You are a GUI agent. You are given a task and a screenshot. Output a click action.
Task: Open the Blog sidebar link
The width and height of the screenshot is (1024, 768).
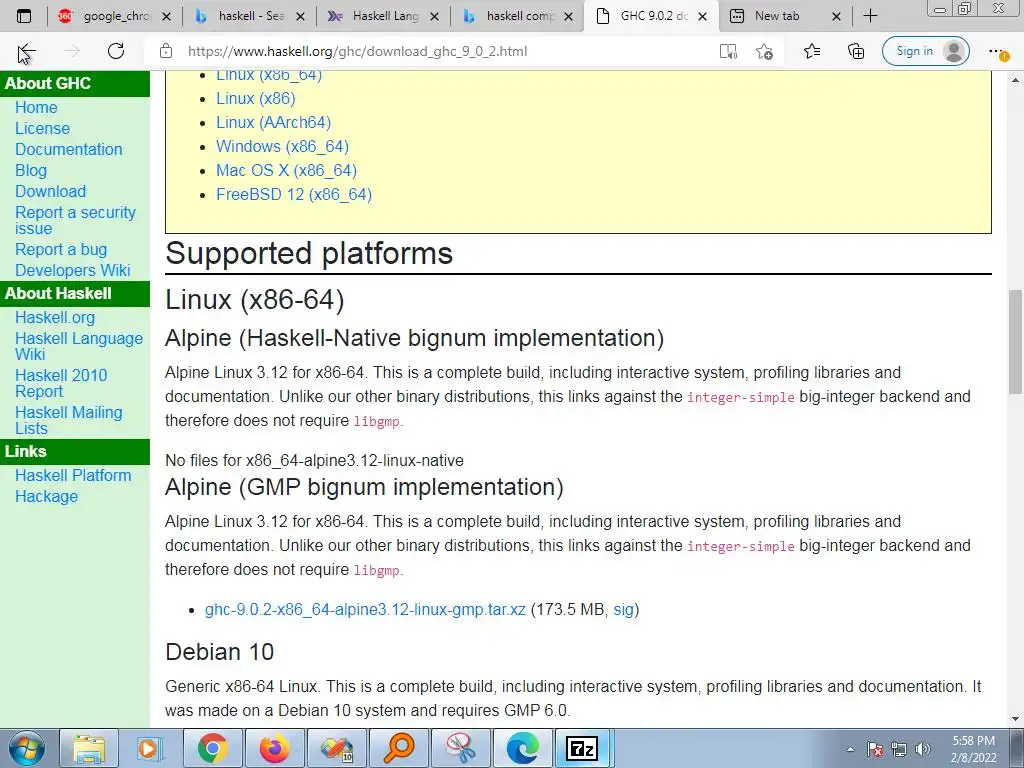(31, 170)
